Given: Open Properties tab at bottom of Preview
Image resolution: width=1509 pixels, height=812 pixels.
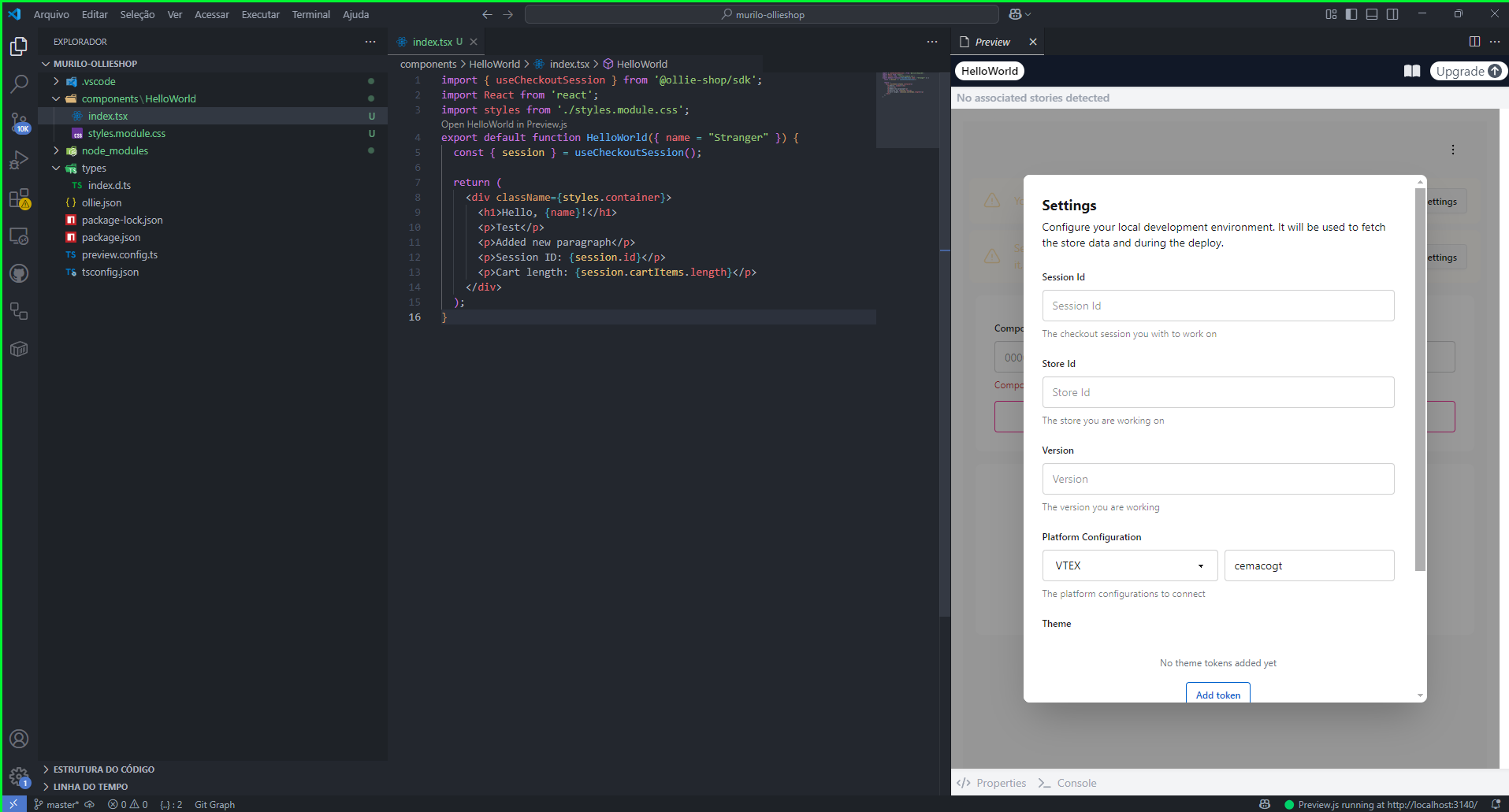Looking at the screenshot, I should [991, 783].
